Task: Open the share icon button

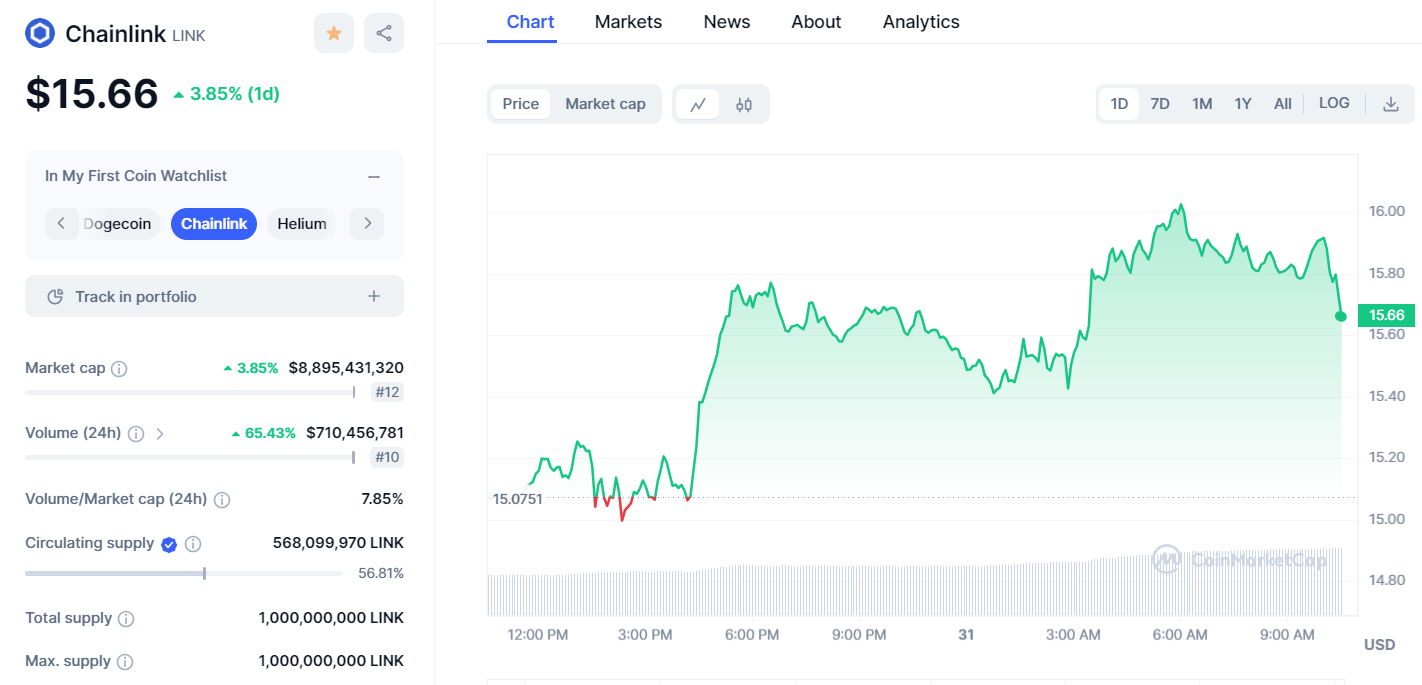Action: pos(384,33)
